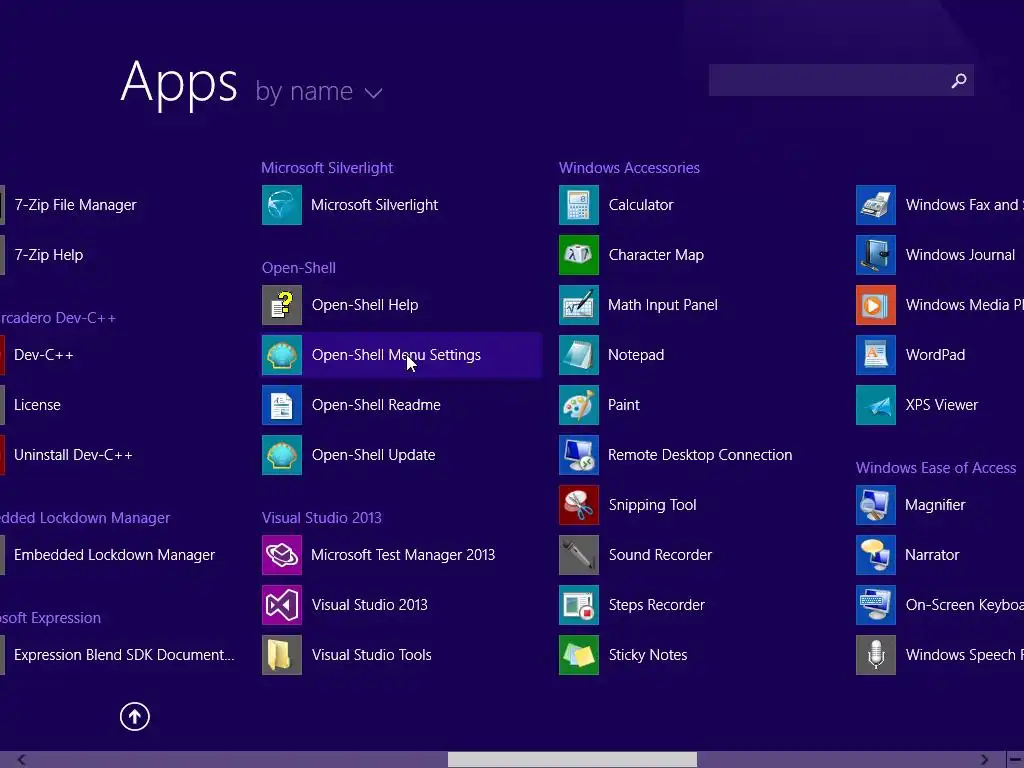Click the scrollbar left arrow
Screen dimensions: 1024x768
22,760
